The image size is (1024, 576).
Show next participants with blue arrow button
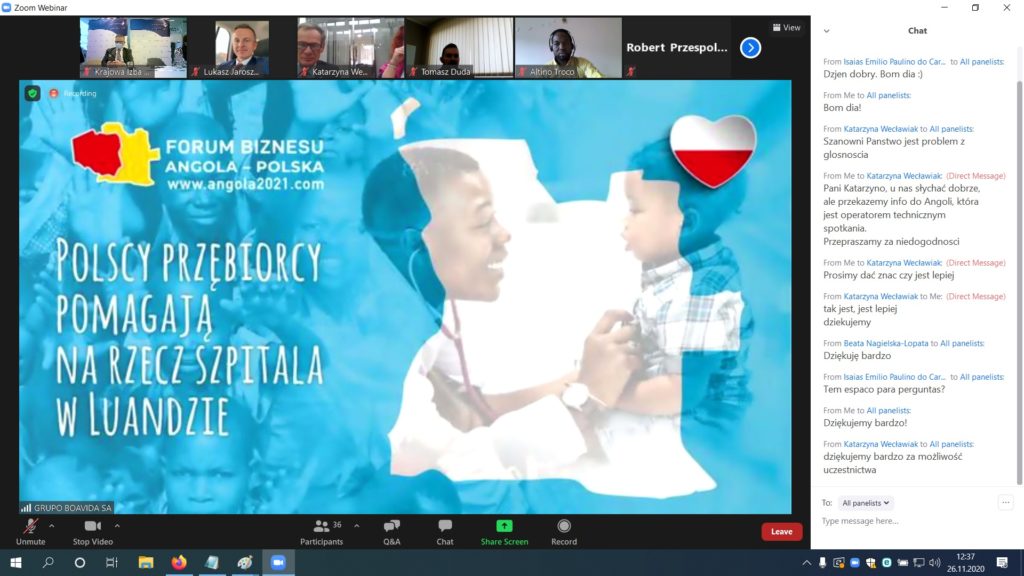[750, 47]
